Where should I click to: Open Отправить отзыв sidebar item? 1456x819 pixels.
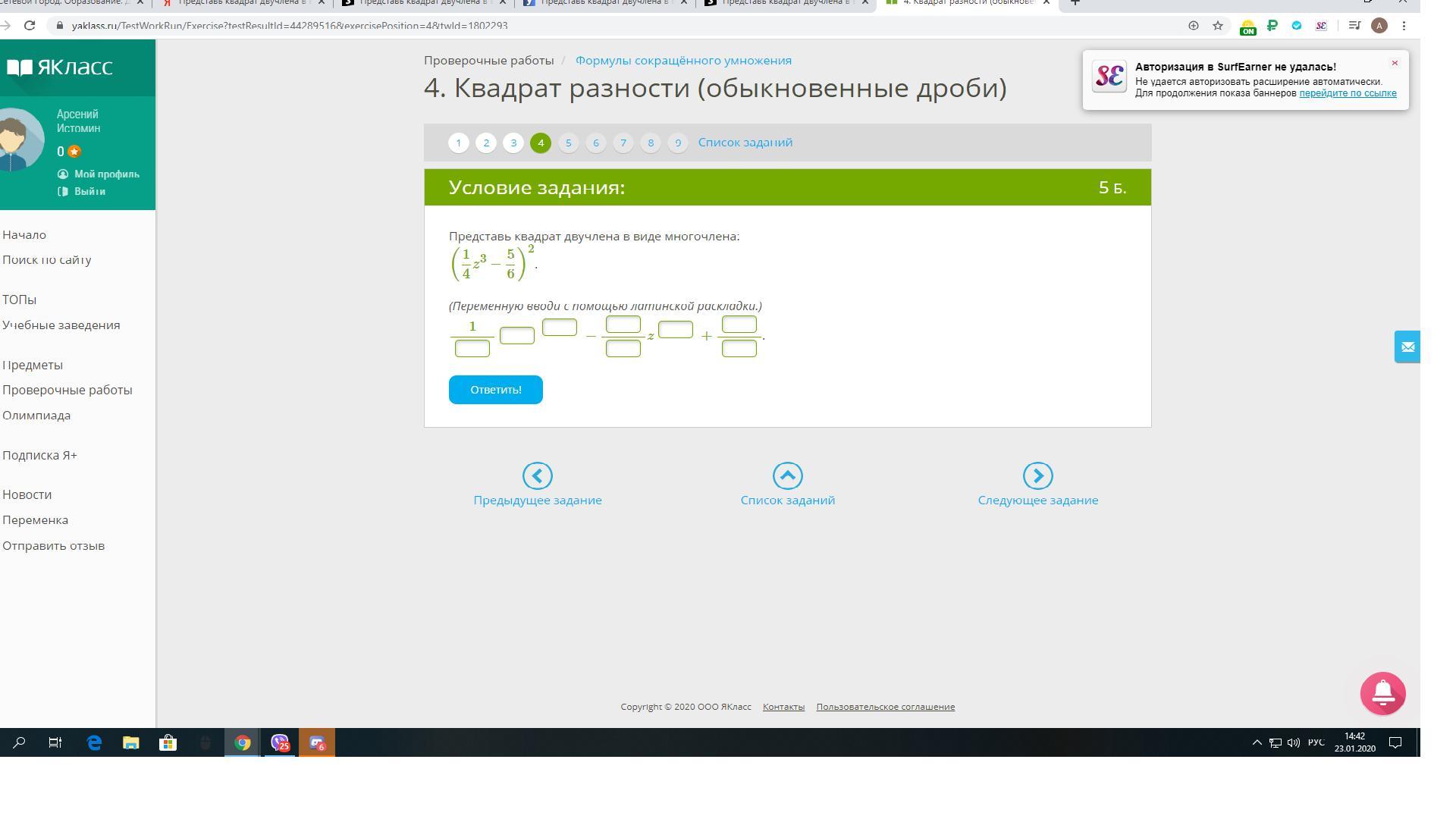tap(54, 546)
